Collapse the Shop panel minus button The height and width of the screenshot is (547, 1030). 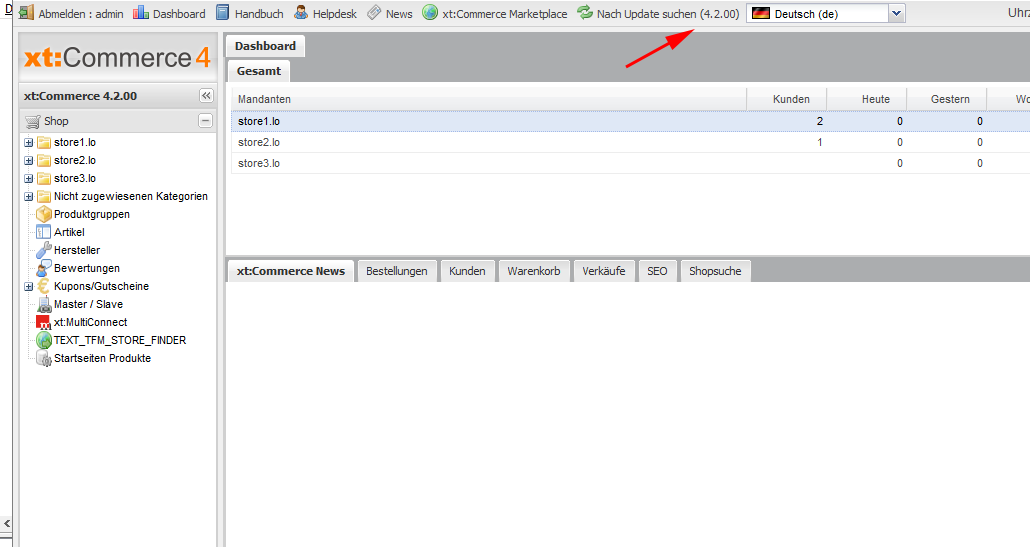click(x=206, y=121)
